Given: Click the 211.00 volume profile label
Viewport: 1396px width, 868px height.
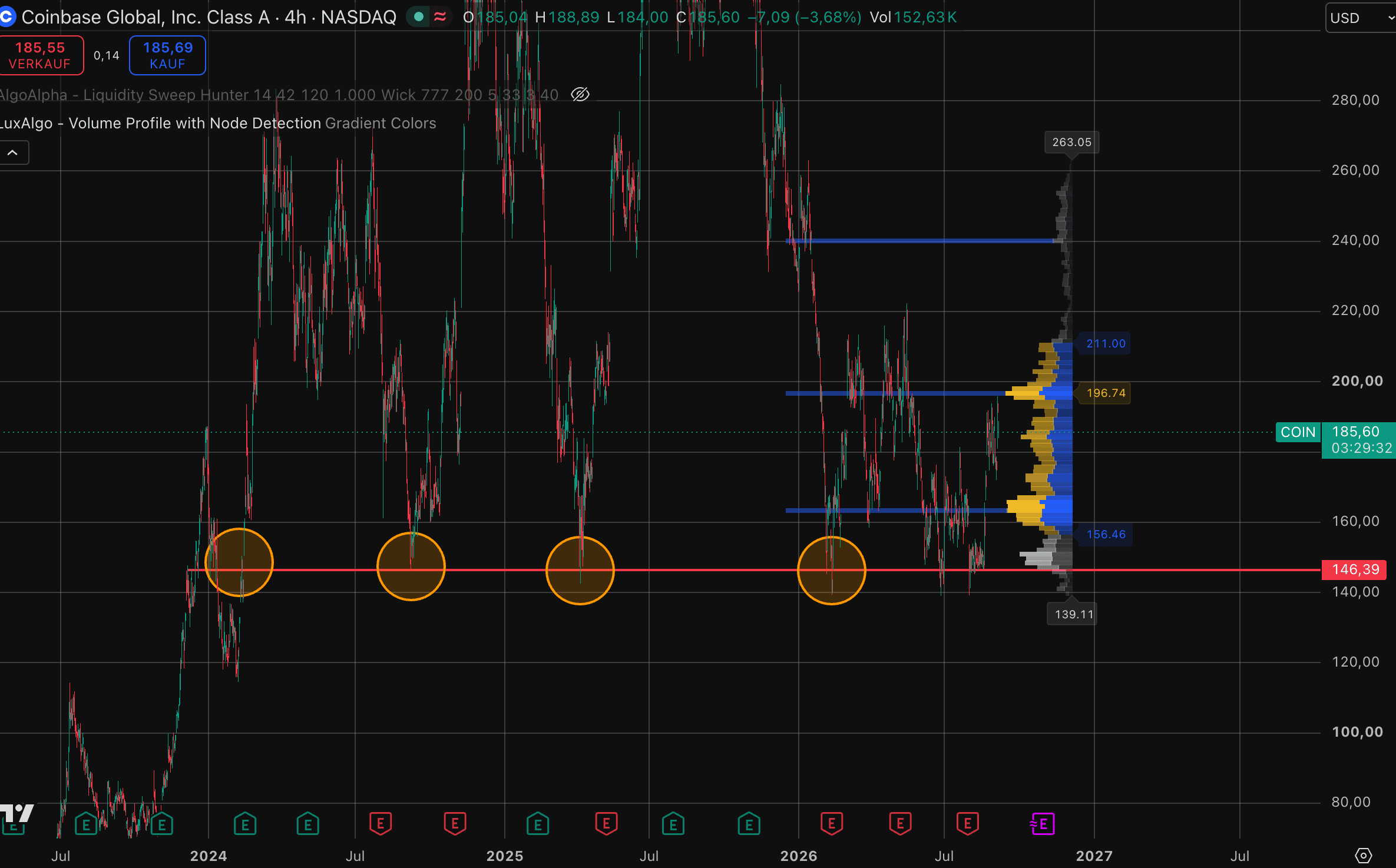Looking at the screenshot, I should tap(1106, 343).
